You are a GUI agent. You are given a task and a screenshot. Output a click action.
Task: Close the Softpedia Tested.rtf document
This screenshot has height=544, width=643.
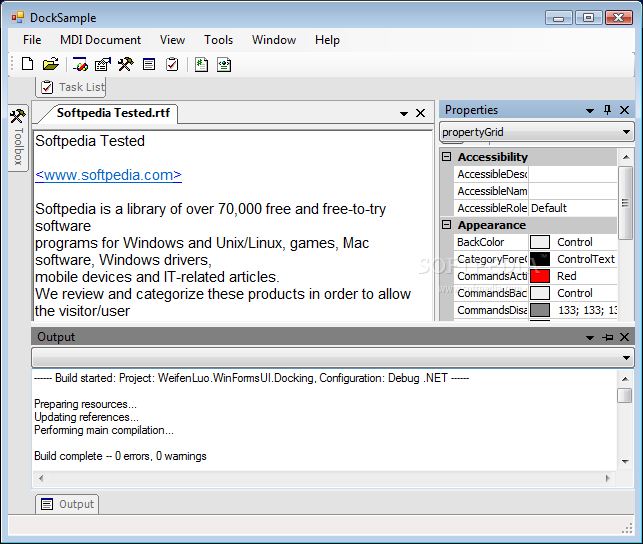coord(420,113)
